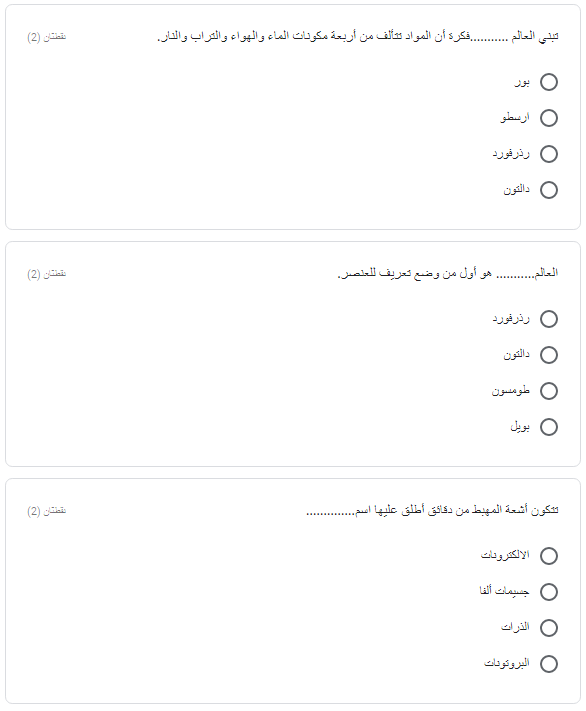This screenshot has height=711, width=586.
Task: Click the points label of the second question
Action: coord(47,274)
